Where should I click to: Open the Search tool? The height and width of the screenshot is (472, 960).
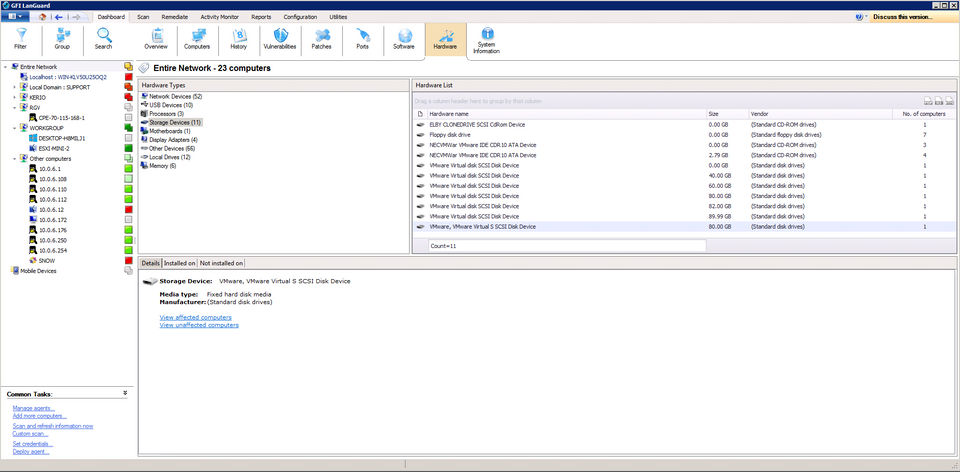103,40
